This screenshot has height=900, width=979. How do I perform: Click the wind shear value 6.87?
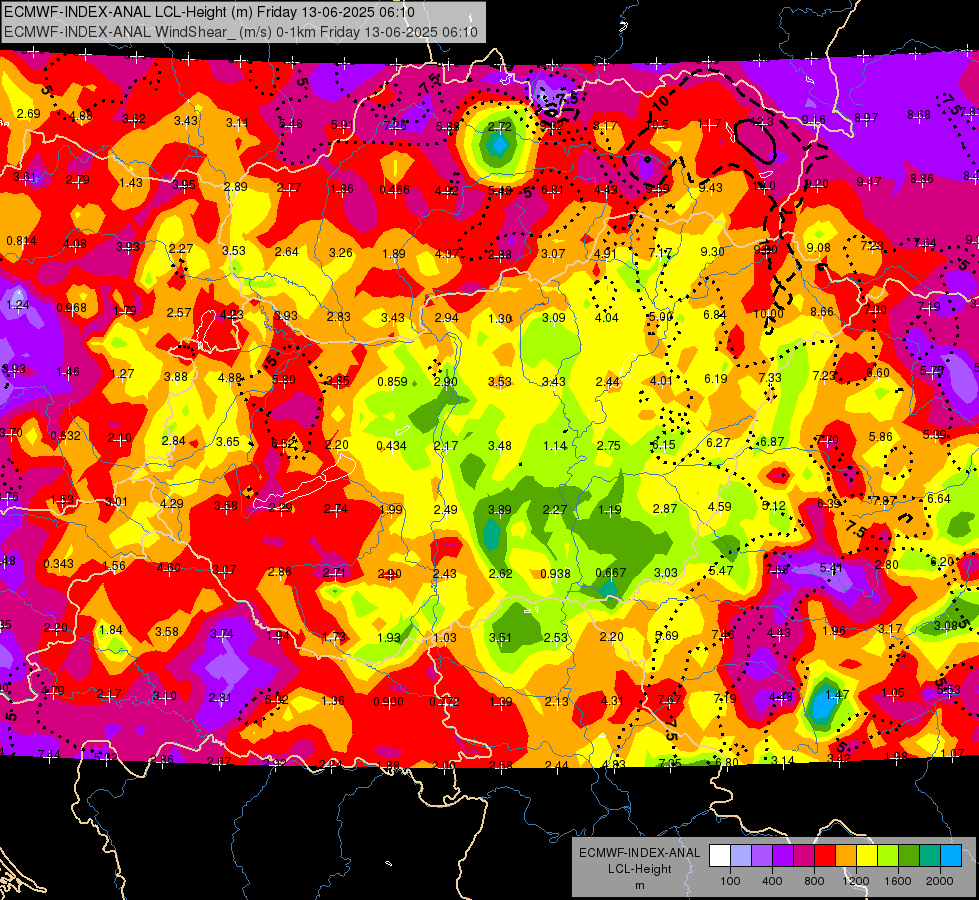(x=772, y=441)
